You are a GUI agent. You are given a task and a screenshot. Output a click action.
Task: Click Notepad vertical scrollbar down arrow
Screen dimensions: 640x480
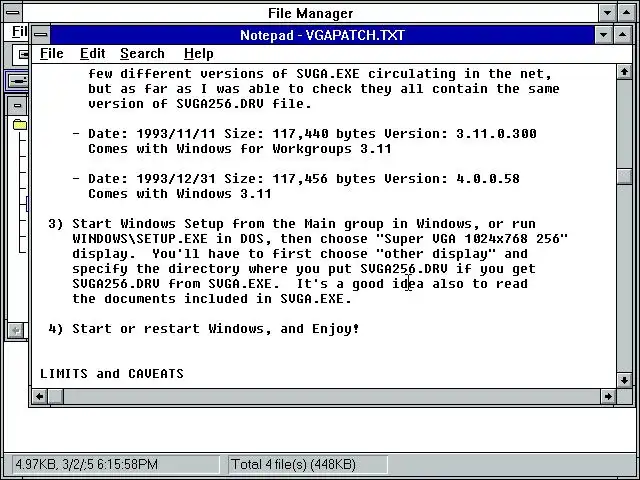[624, 380]
